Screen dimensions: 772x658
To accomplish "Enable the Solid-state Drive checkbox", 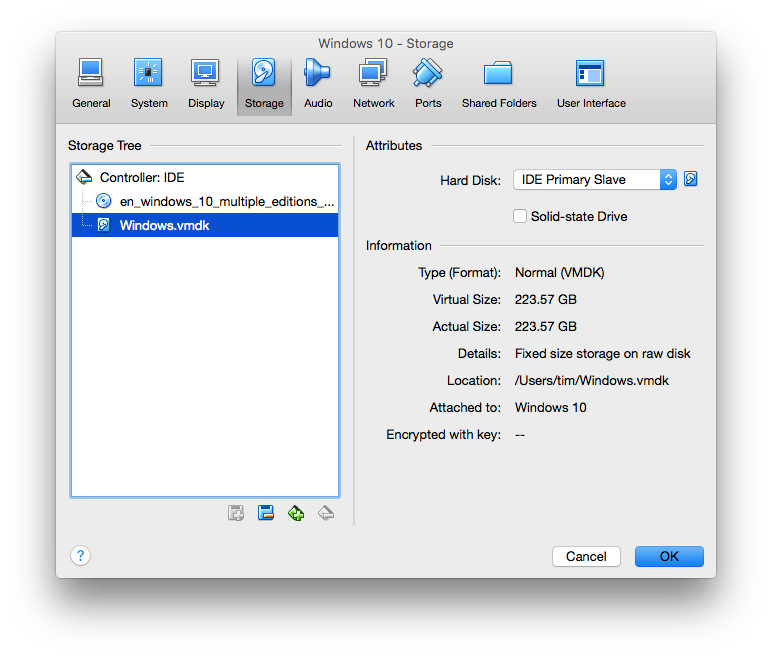I will coord(520,216).
